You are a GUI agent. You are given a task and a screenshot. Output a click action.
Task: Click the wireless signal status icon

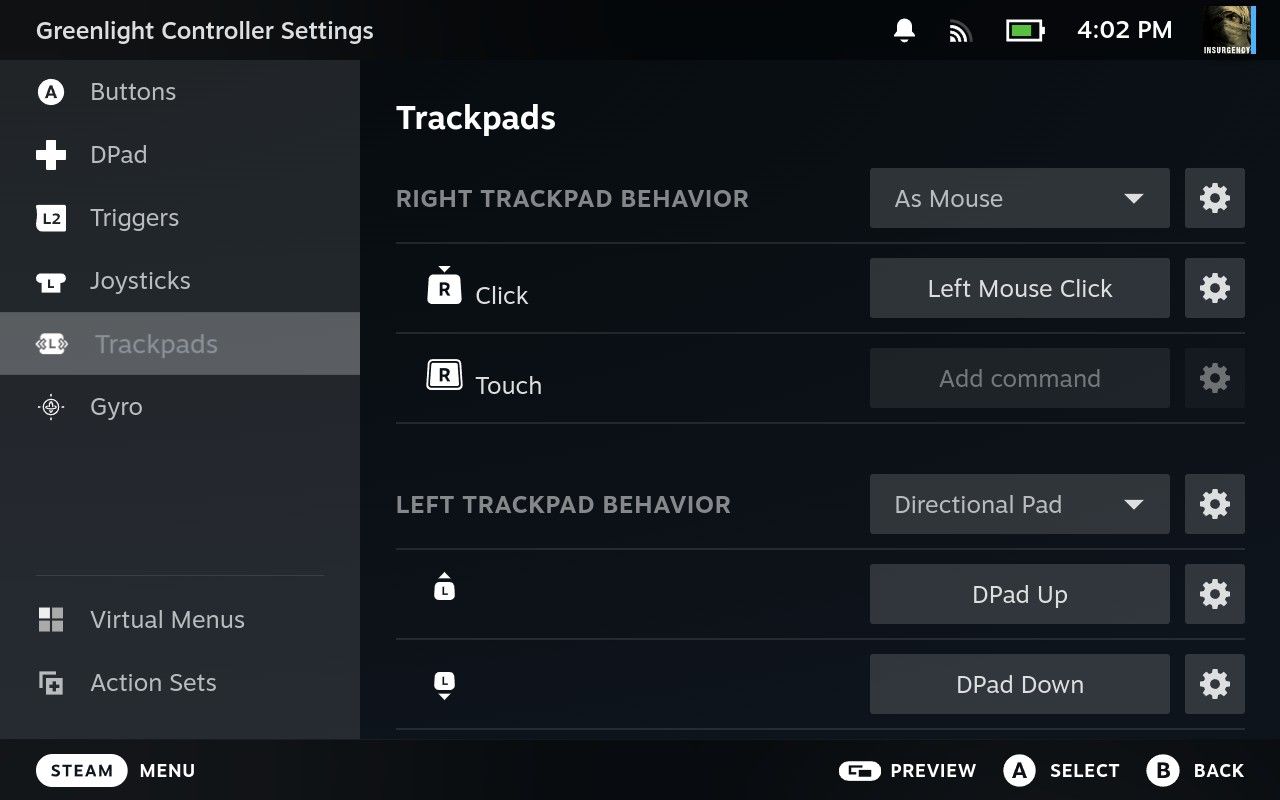click(x=960, y=32)
